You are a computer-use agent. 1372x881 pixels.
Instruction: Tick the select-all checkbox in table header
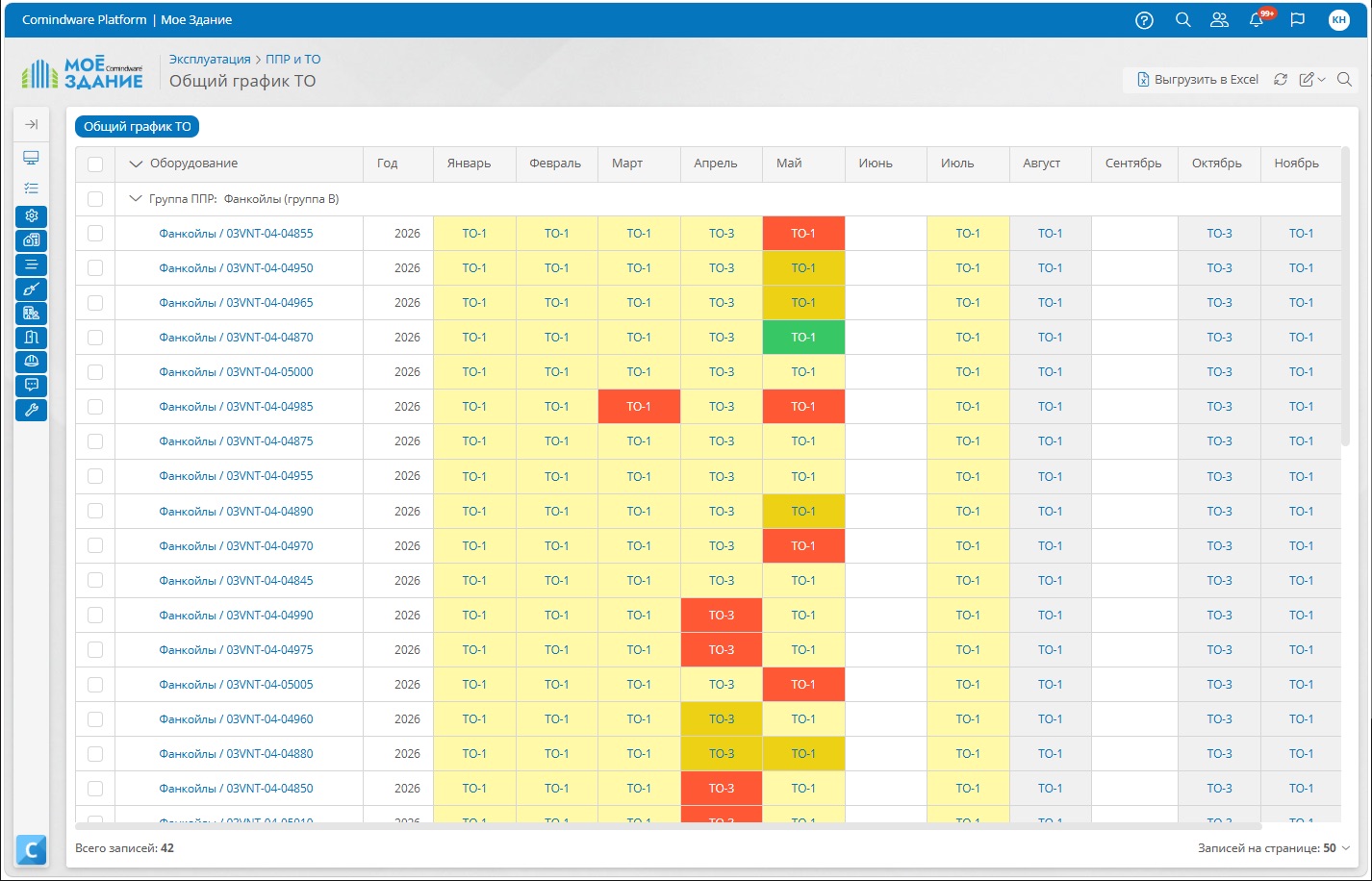(x=95, y=164)
